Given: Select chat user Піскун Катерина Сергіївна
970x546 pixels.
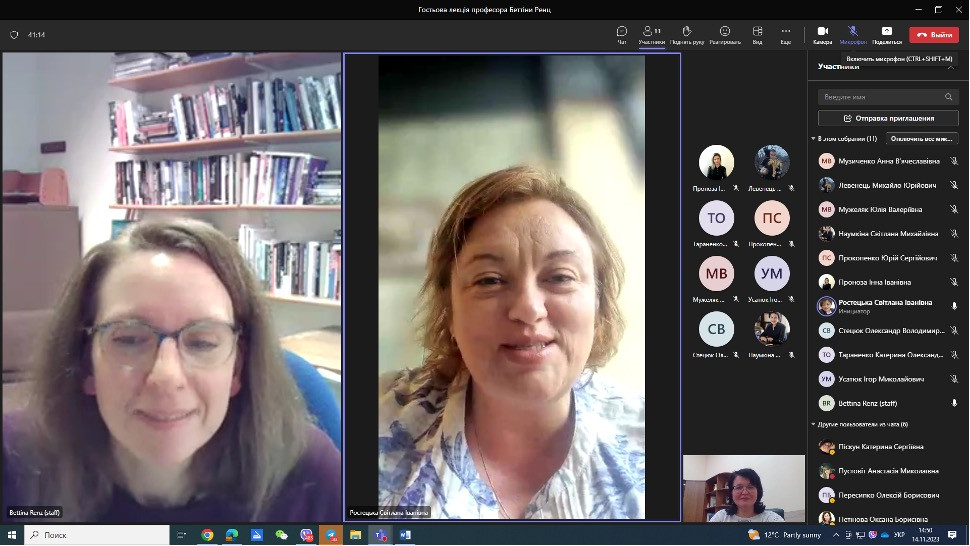Looking at the screenshot, I should 888,446.
